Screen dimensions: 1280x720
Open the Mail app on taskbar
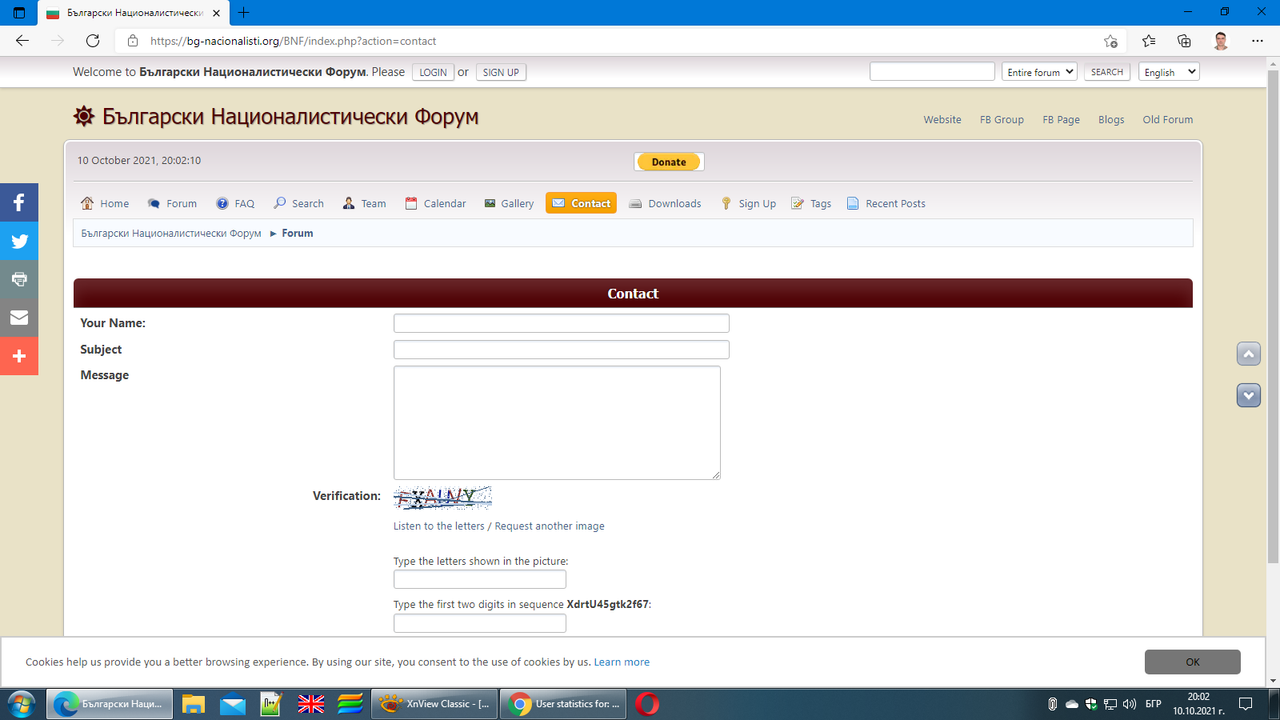(232, 704)
